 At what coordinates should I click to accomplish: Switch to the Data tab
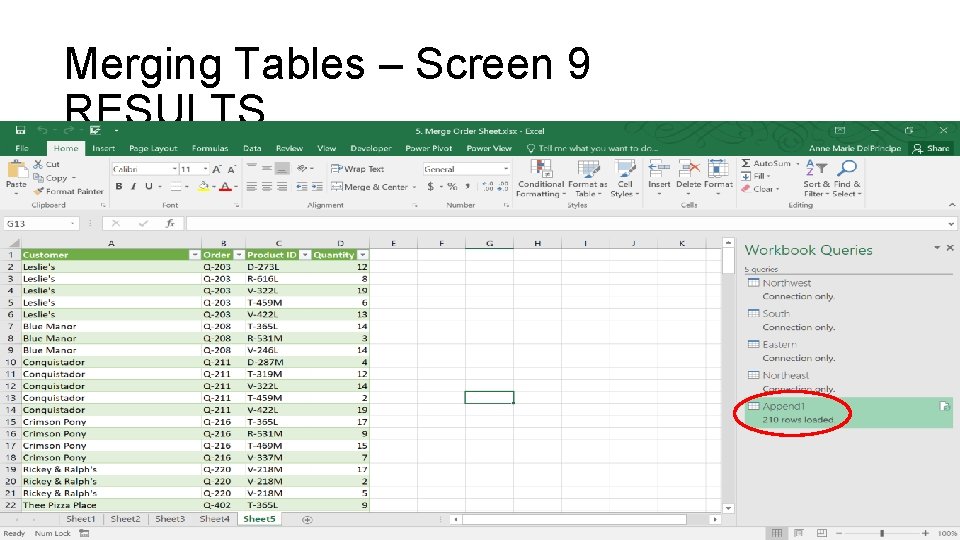(x=252, y=148)
